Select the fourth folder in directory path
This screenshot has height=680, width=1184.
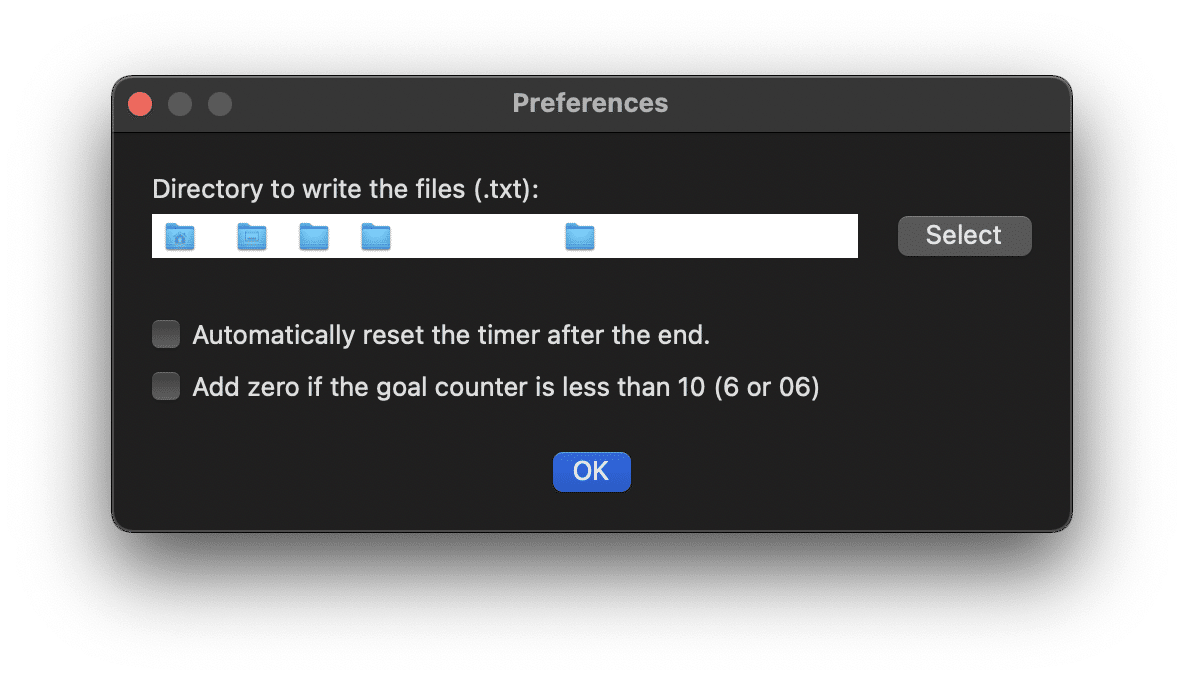click(376, 237)
